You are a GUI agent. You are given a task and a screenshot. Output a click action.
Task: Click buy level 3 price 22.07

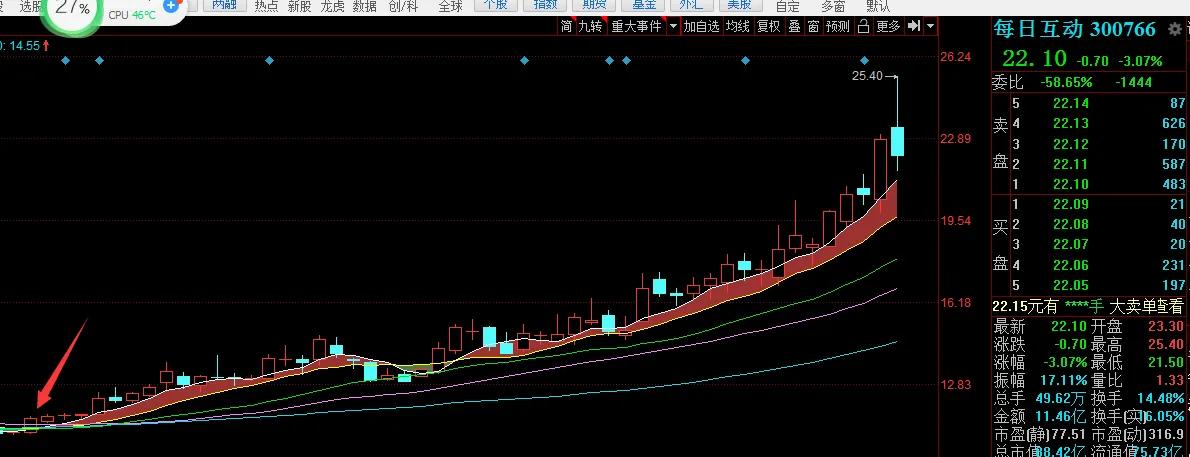tap(1070, 244)
